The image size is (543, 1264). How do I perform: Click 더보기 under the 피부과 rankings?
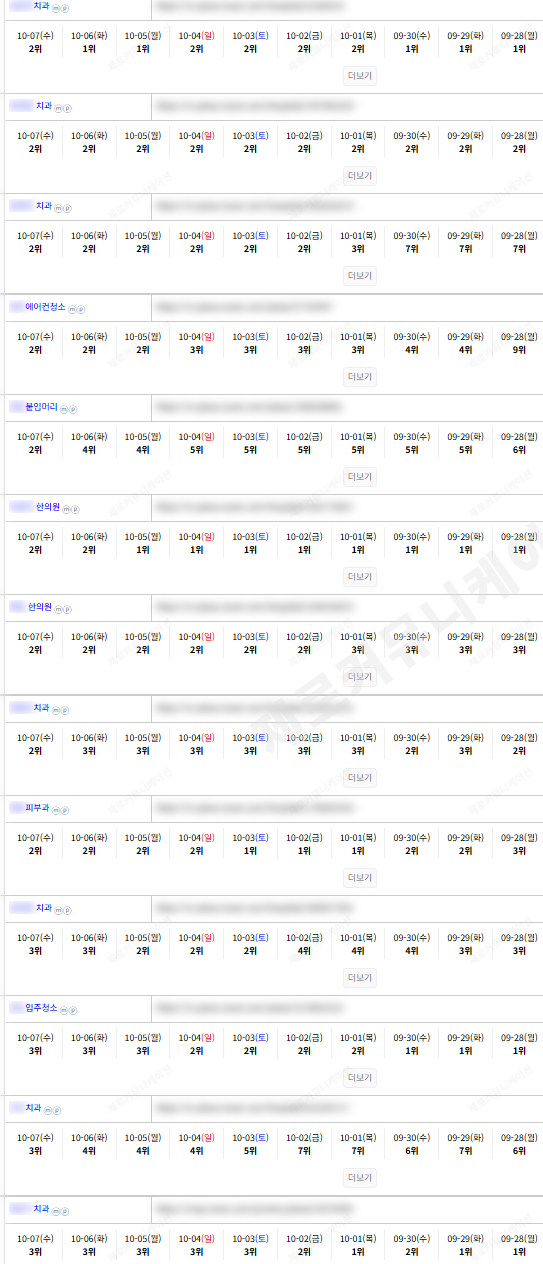(x=360, y=877)
